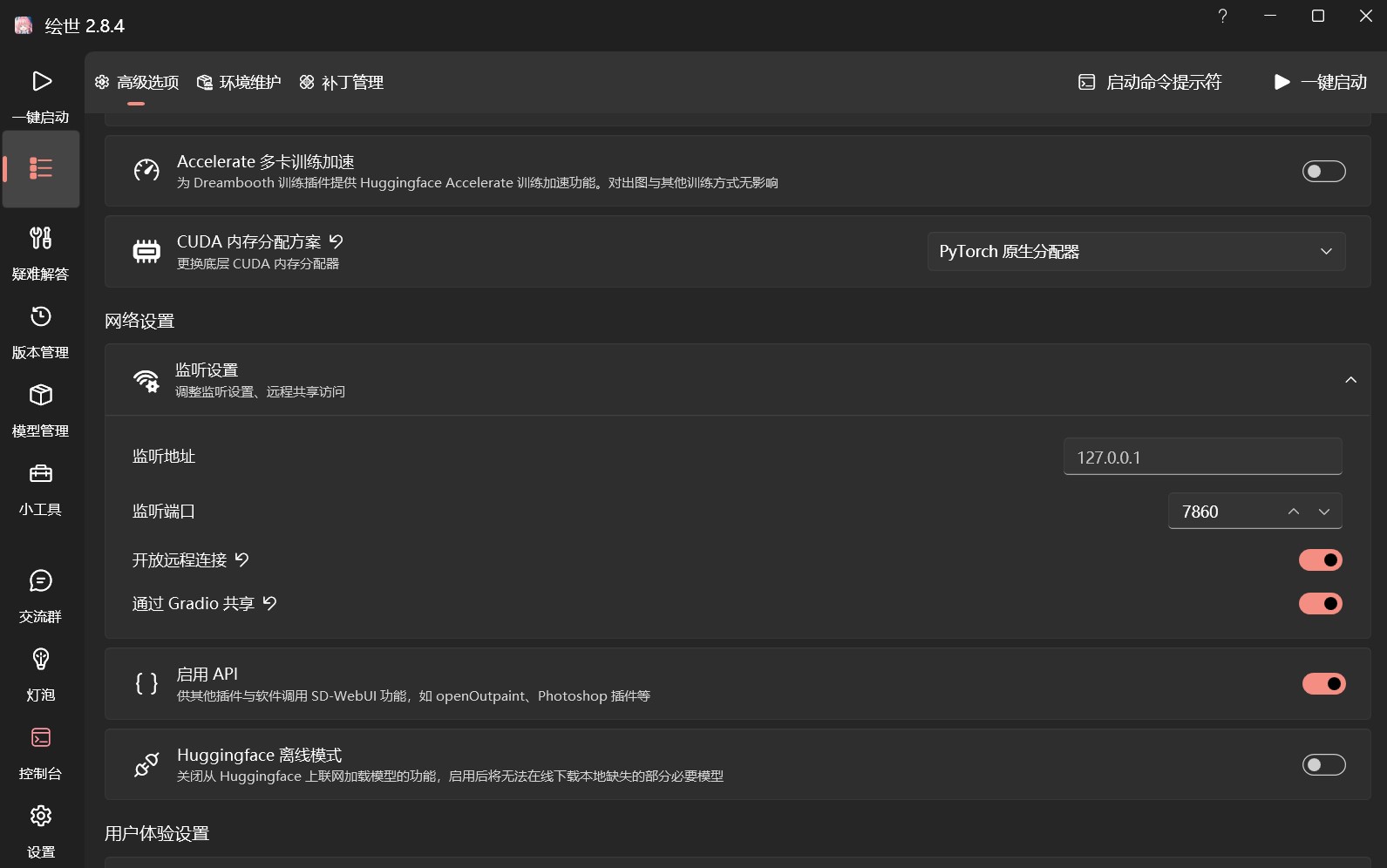Image resolution: width=1387 pixels, height=868 pixels.
Task: Click the 启动命令提示符 button
Action: tap(1150, 83)
